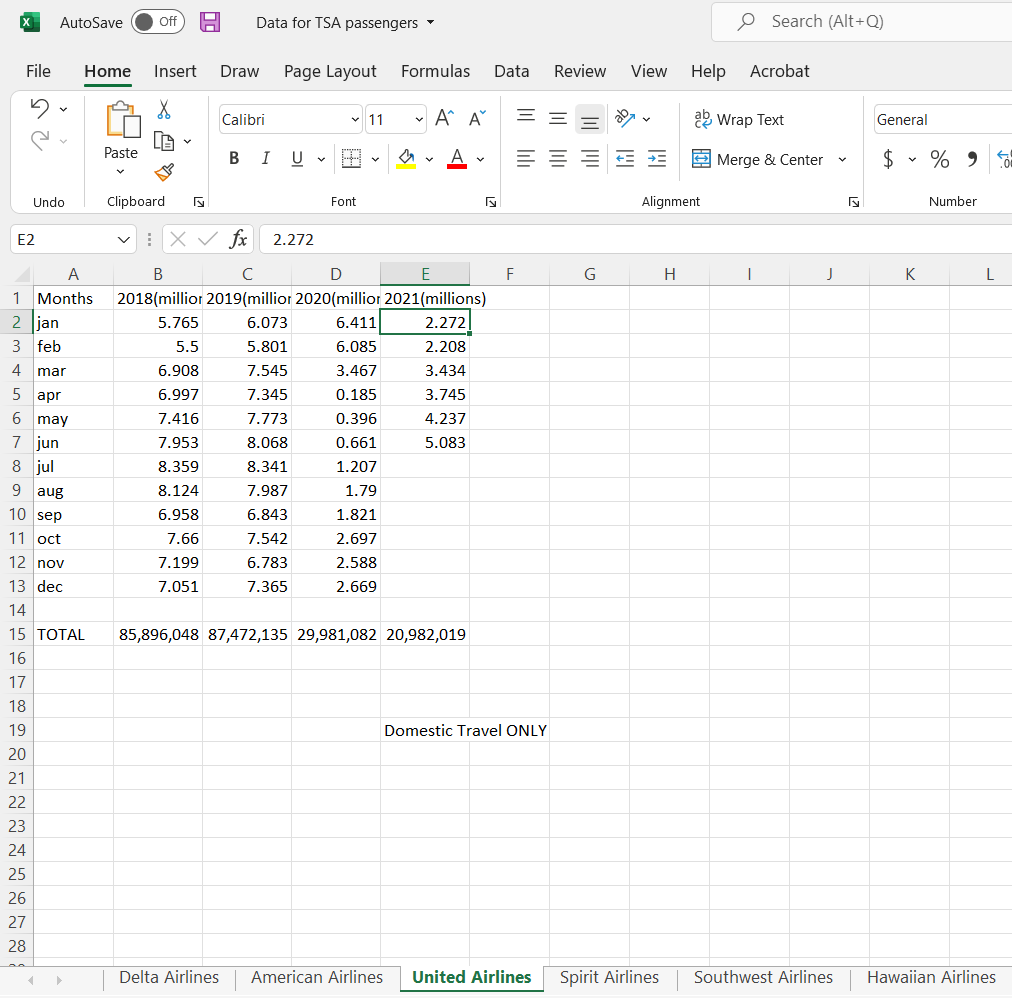
Task: Toggle Bottom Align button
Action: (589, 119)
